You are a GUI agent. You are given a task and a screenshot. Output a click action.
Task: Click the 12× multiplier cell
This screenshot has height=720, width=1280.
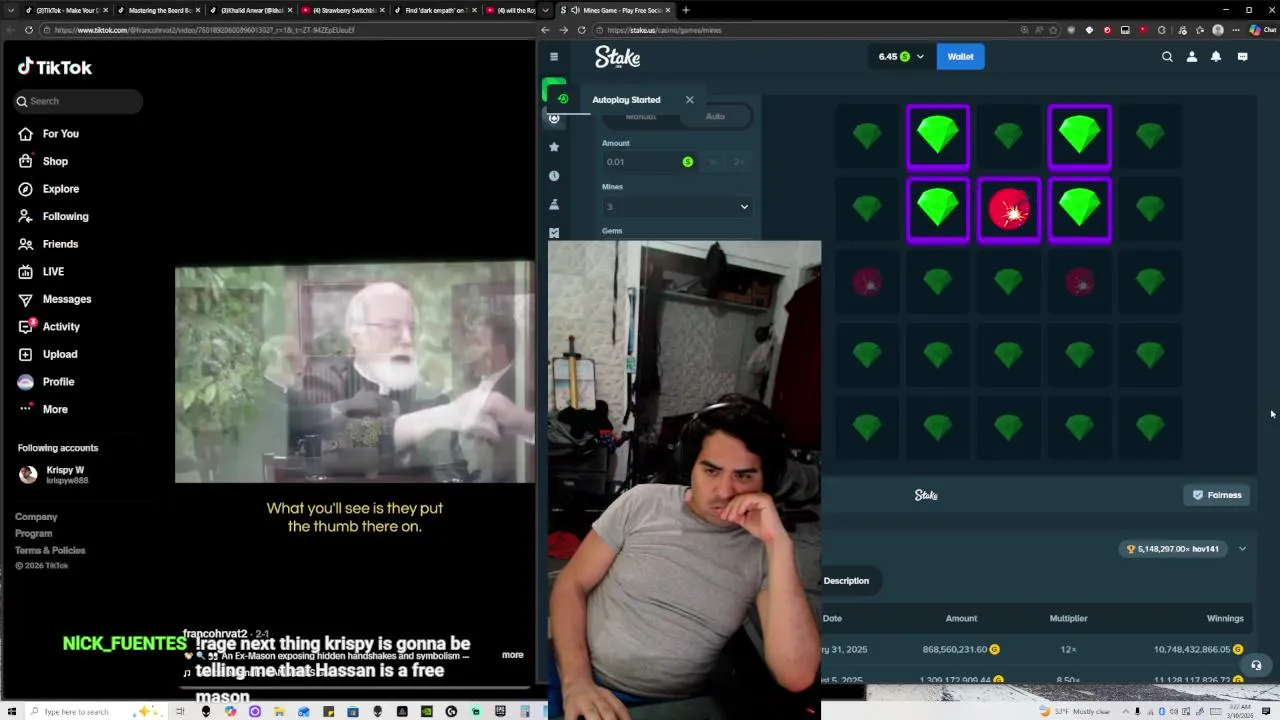(x=1068, y=650)
